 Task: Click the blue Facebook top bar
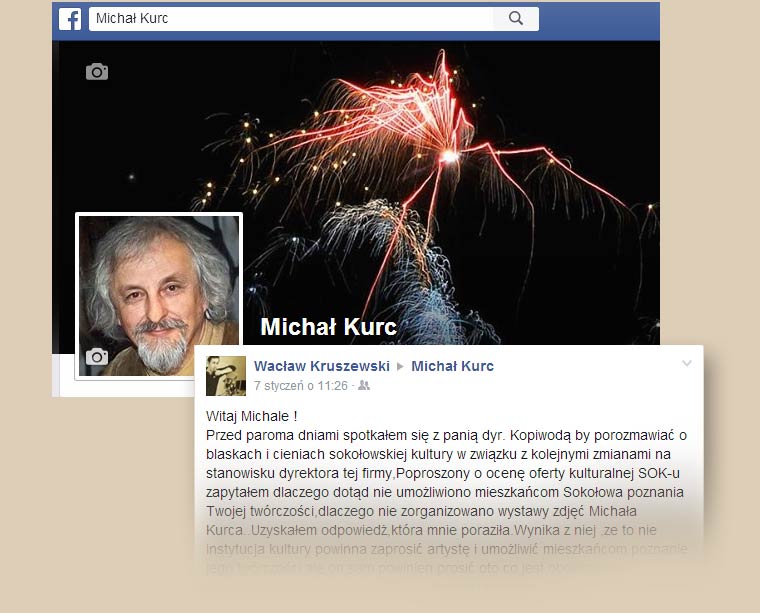[599, 19]
